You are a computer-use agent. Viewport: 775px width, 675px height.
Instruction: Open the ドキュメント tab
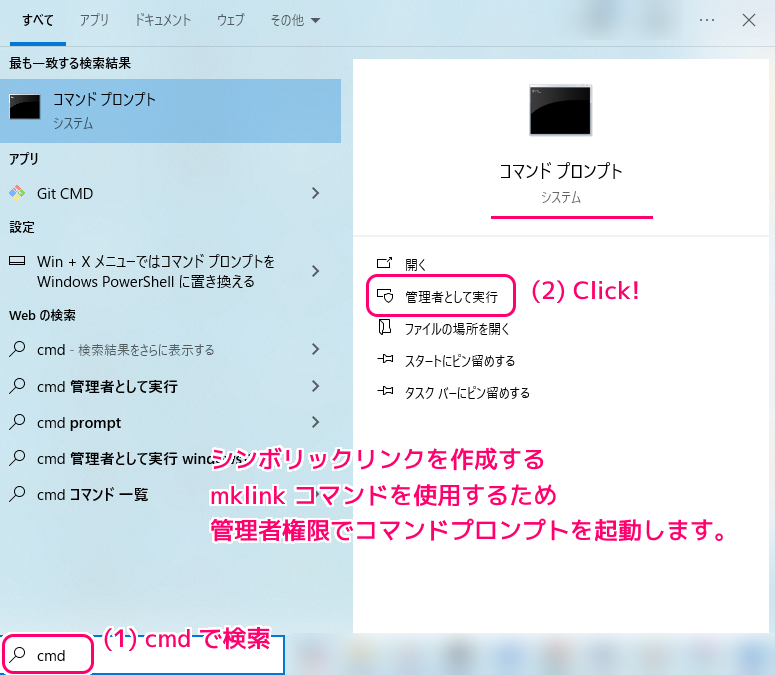(163, 20)
